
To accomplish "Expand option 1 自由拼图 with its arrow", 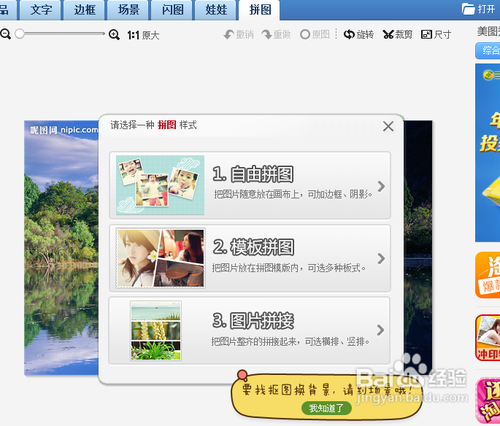I will point(381,186).
